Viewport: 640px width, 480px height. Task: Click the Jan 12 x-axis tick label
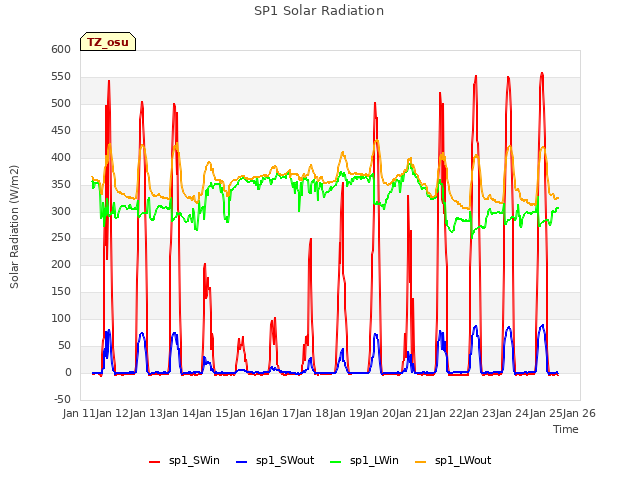point(112,413)
